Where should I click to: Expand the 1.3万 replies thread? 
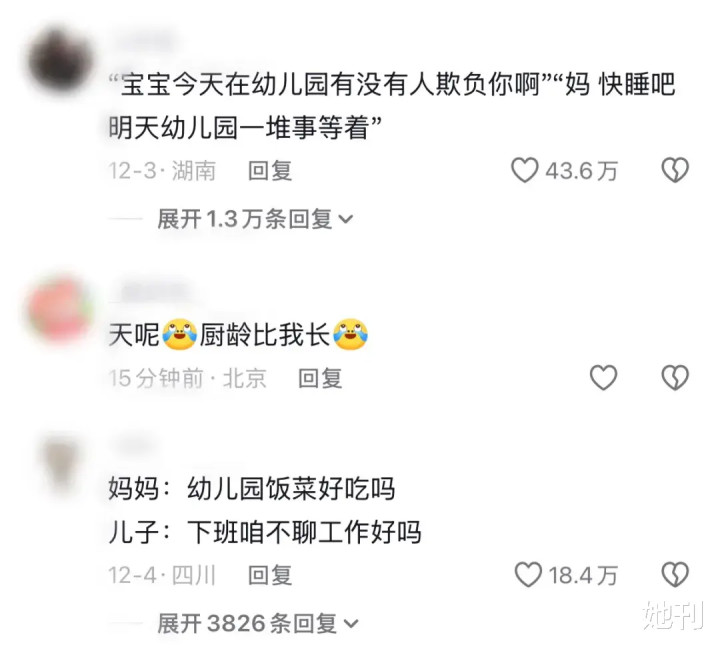255,219
